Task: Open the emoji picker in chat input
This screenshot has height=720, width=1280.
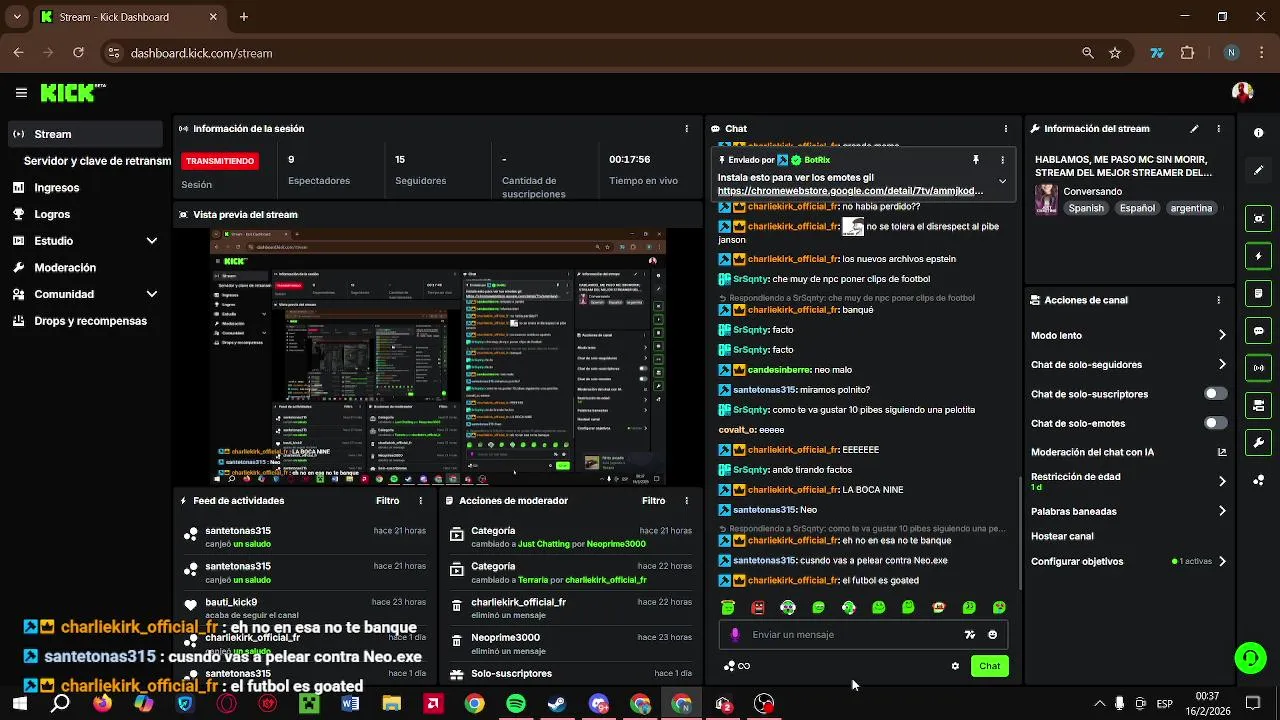Action: coord(992,635)
